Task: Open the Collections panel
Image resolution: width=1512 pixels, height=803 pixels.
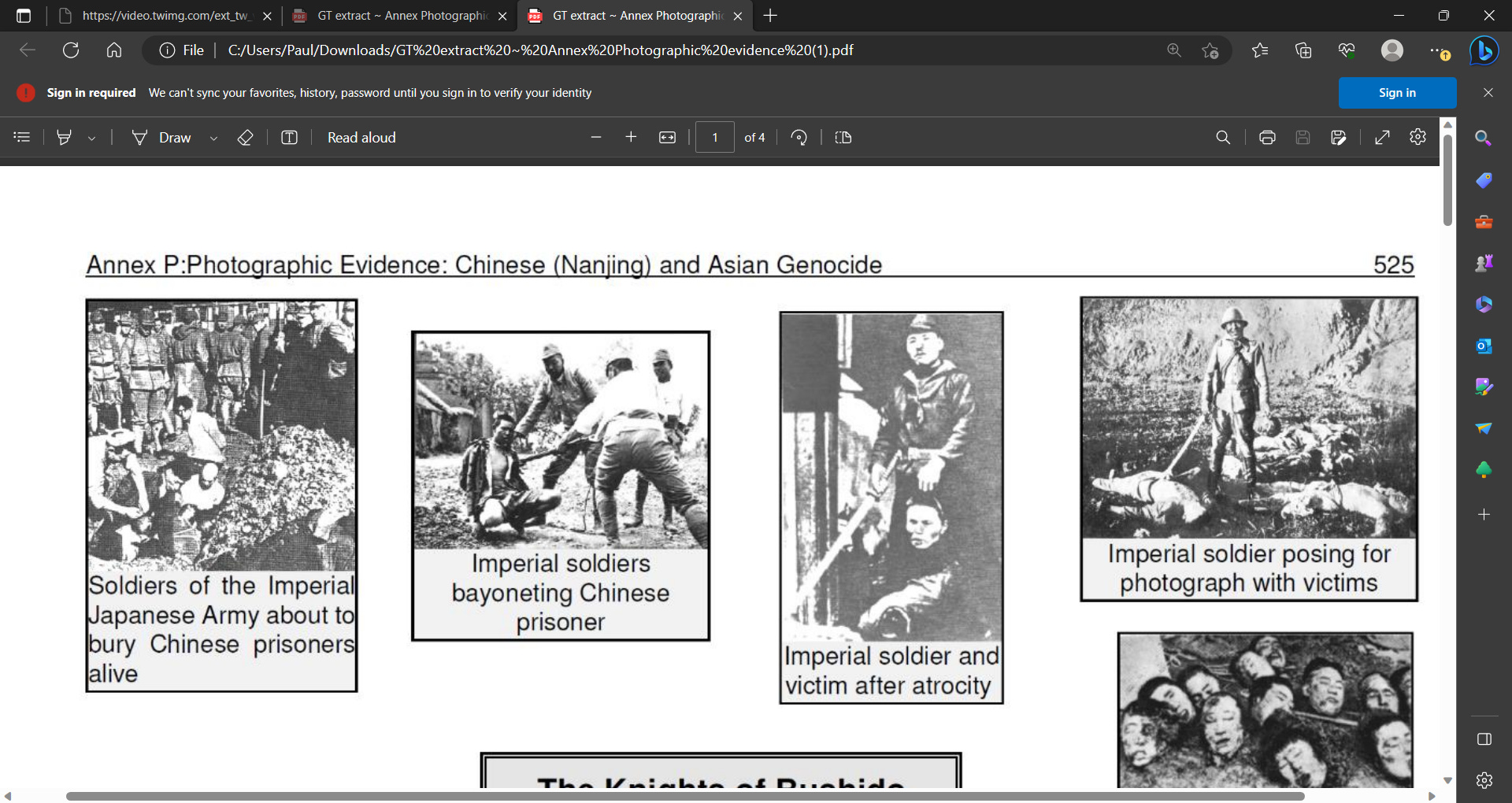Action: 1303,50
